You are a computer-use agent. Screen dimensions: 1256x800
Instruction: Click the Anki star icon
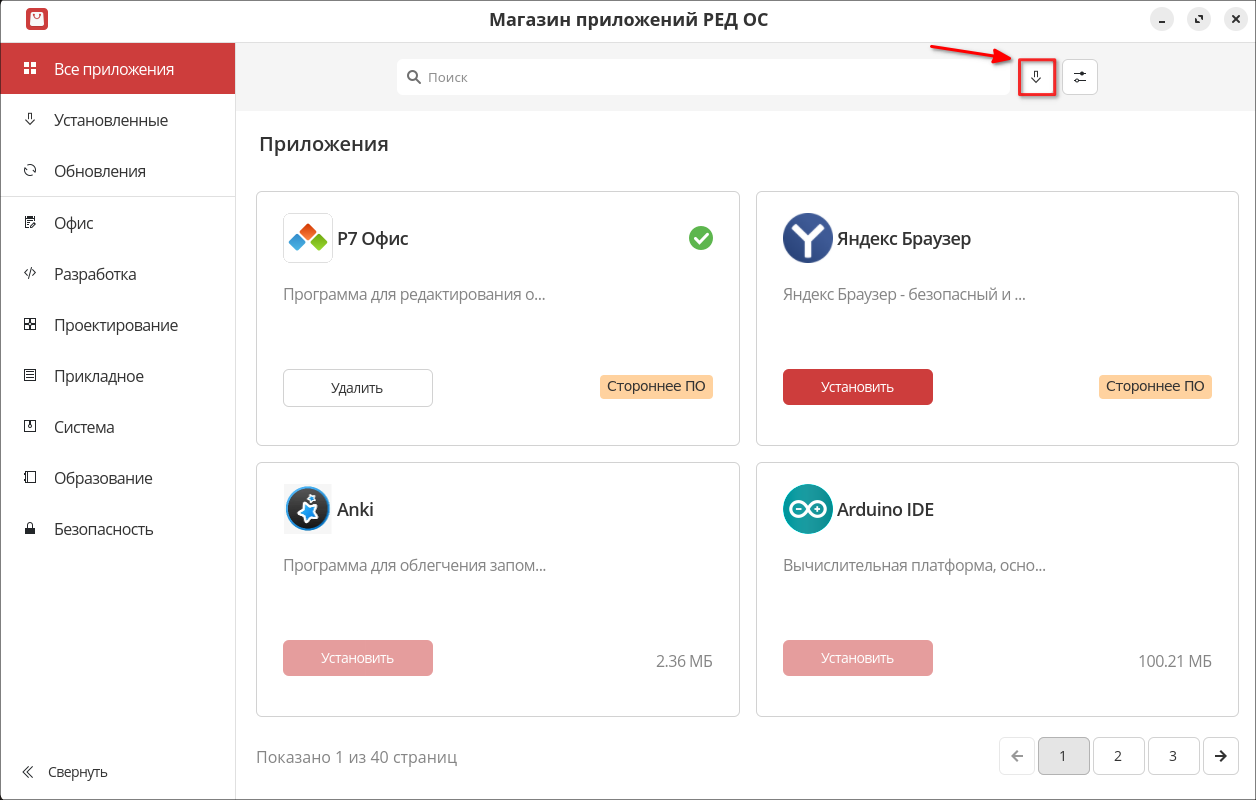307,509
